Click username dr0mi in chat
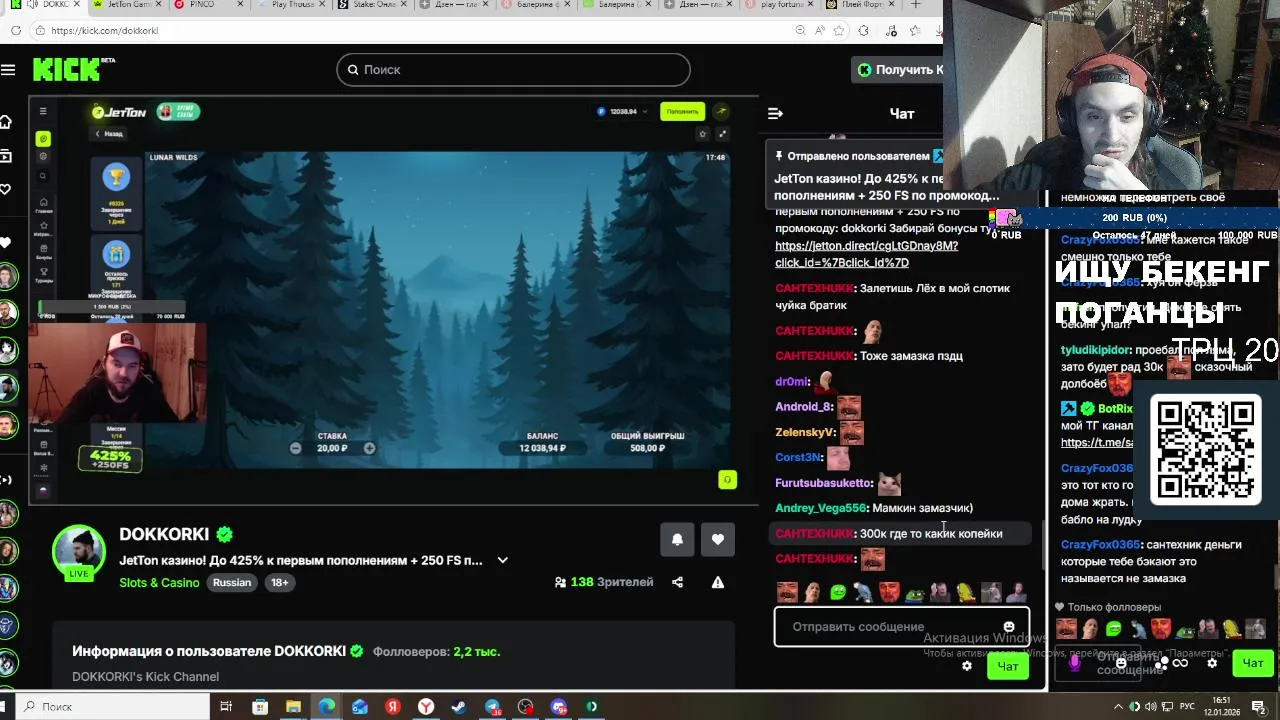Screen dimensions: 1280x720 pos(791,382)
